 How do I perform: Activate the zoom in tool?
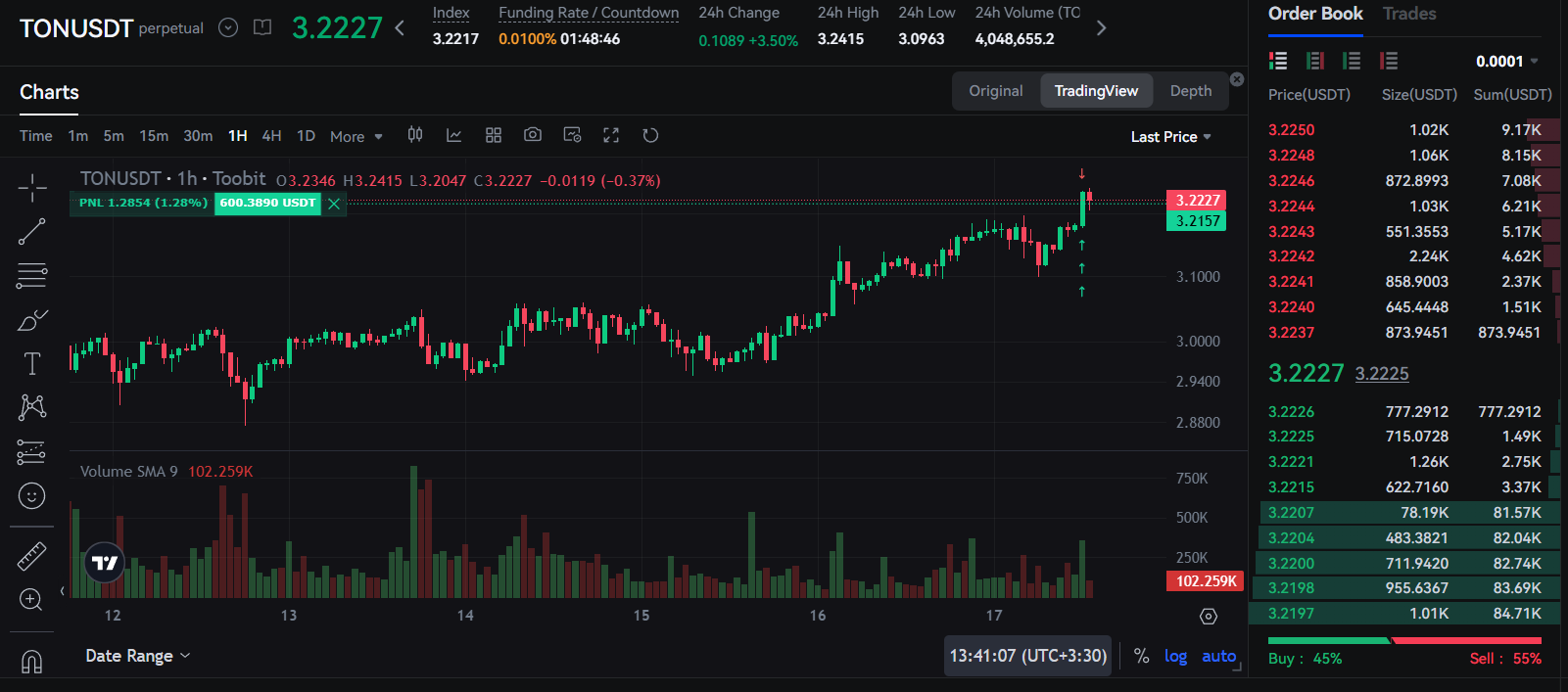(x=31, y=600)
